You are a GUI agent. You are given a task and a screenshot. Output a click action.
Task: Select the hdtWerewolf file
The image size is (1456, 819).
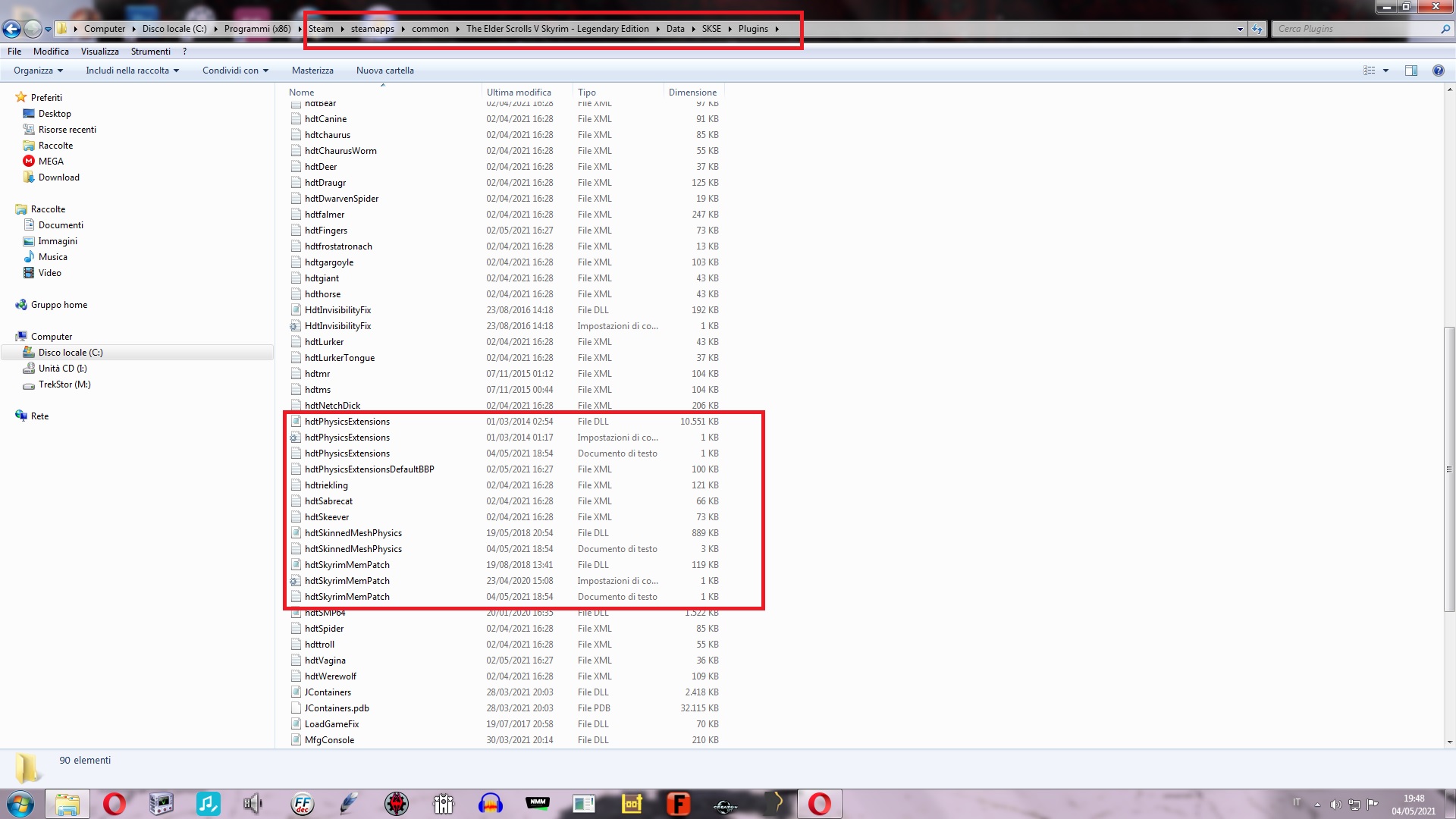coord(504,676)
